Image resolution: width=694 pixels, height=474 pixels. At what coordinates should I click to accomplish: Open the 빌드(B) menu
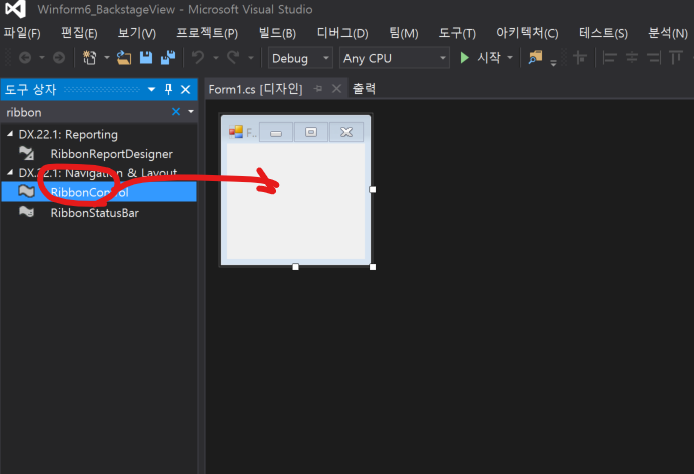click(277, 33)
